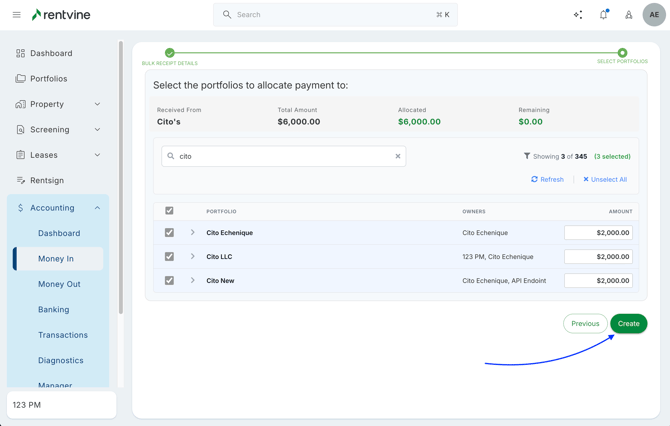Uncheck the Cito LLC portfolio checkbox
Viewport: 670px width, 426px height.
169,257
